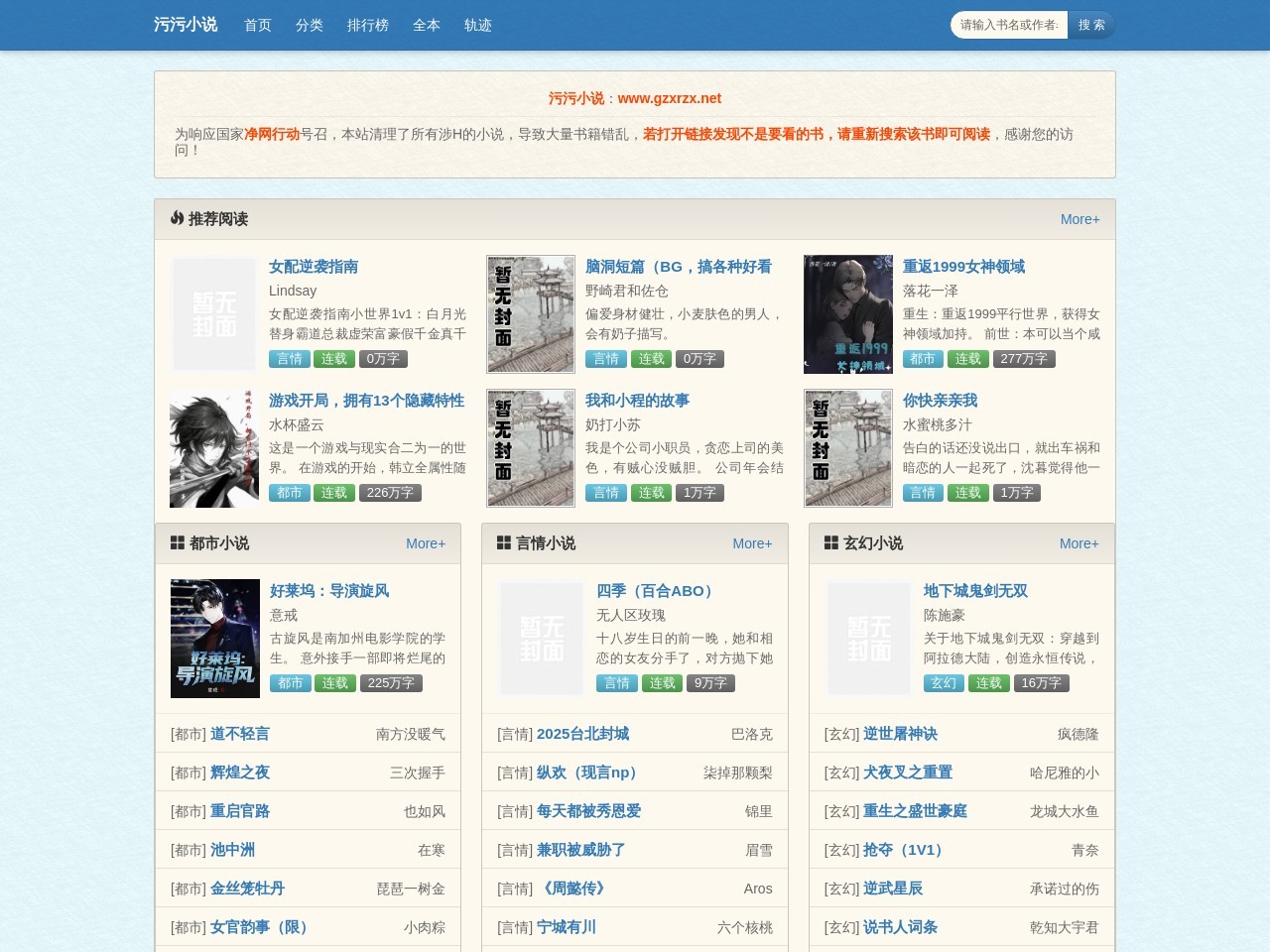Click the 都市 tag for 重返1999女神领域
The image size is (1270, 952).
[x=923, y=359]
